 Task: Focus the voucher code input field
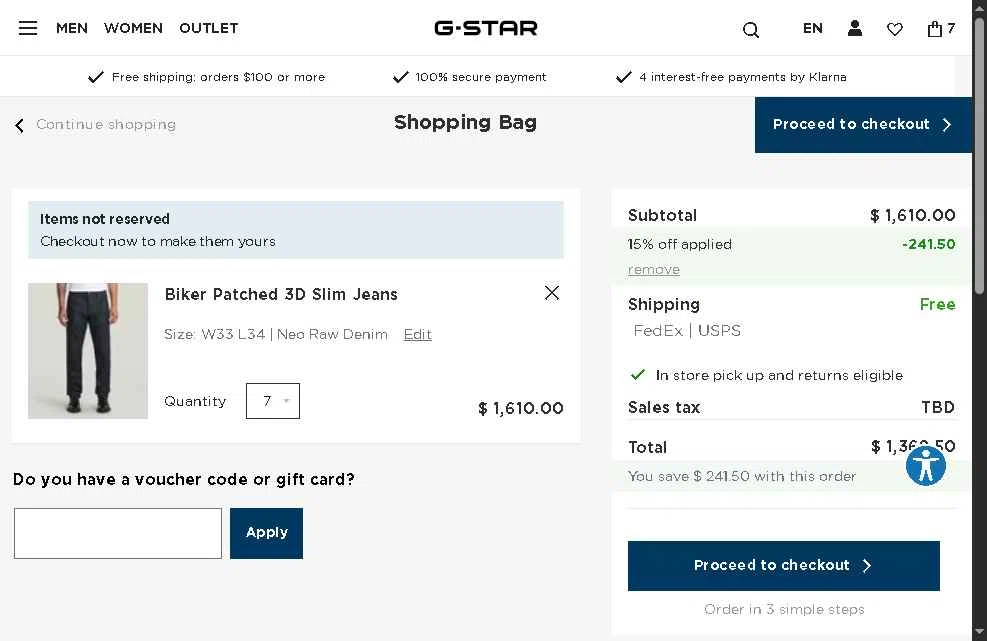point(118,533)
